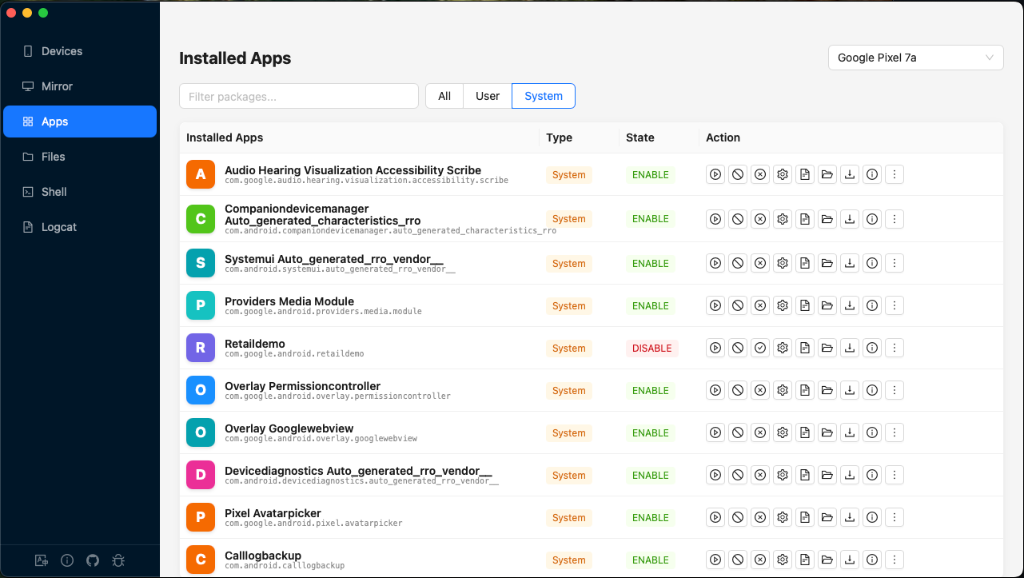Browse files of Overlay Permissioncontroller
The height and width of the screenshot is (578, 1024).
point(827,390)
